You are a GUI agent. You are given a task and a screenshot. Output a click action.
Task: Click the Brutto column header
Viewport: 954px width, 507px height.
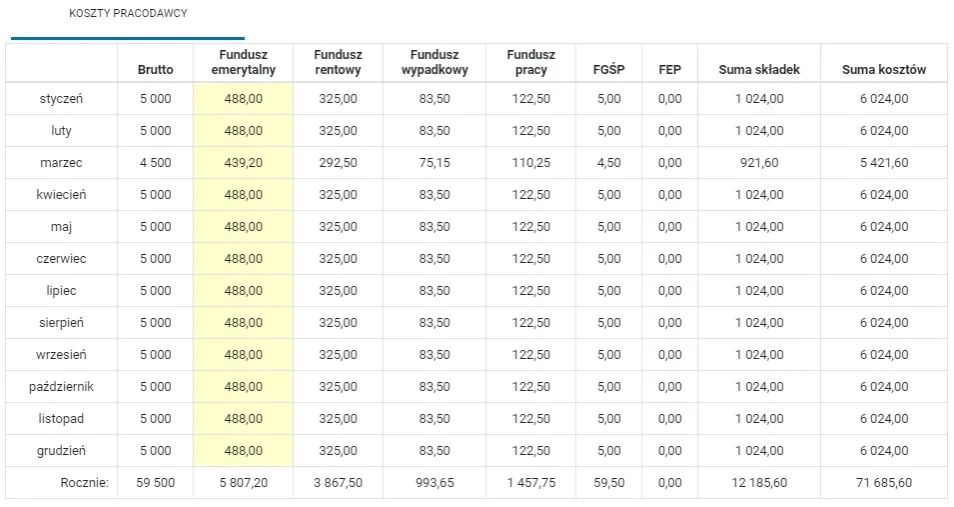pyautogui.click(x=155, y=70)
